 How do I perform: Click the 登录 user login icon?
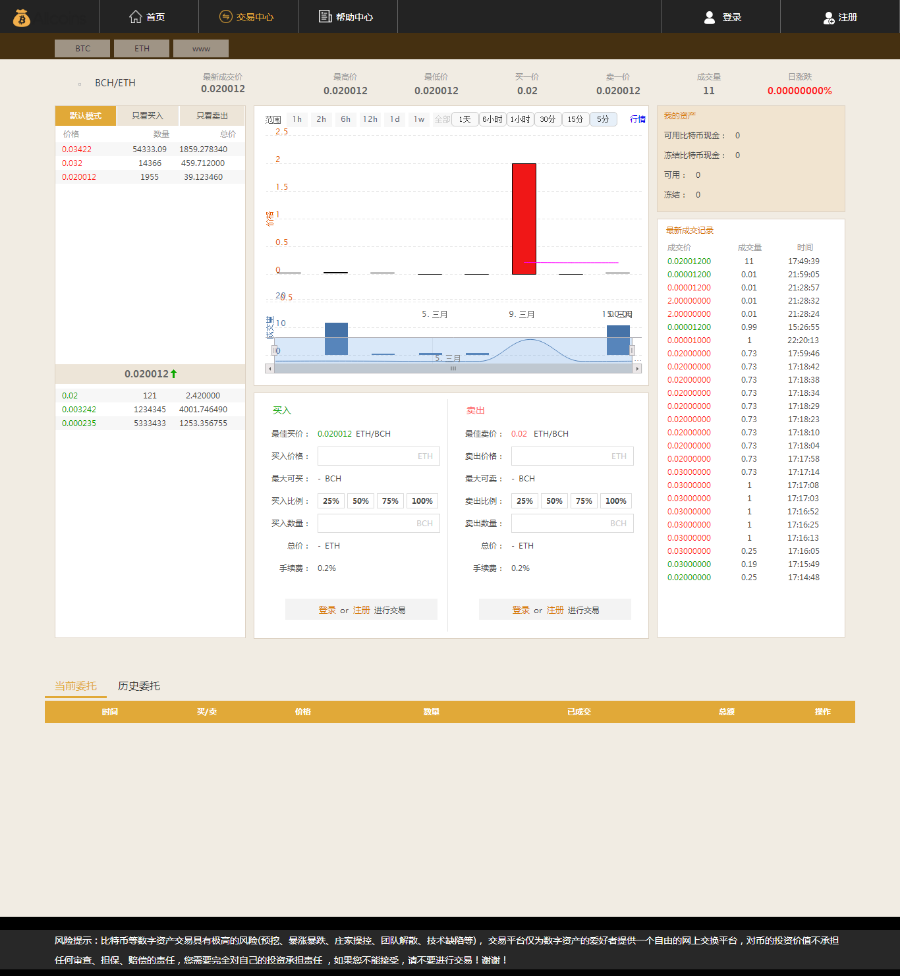tap(709, 17)
